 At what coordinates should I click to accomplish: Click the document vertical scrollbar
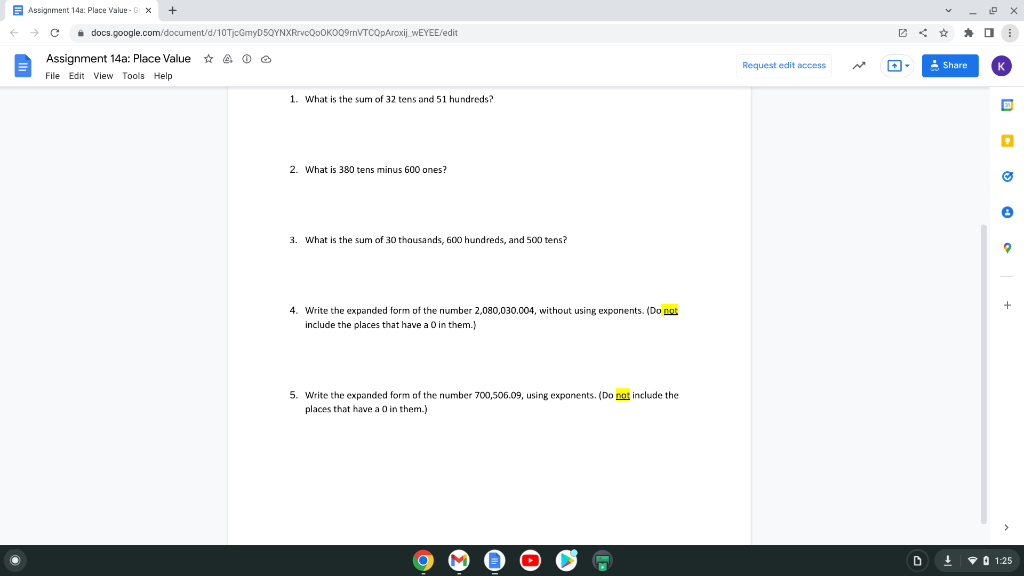[984, 374]
